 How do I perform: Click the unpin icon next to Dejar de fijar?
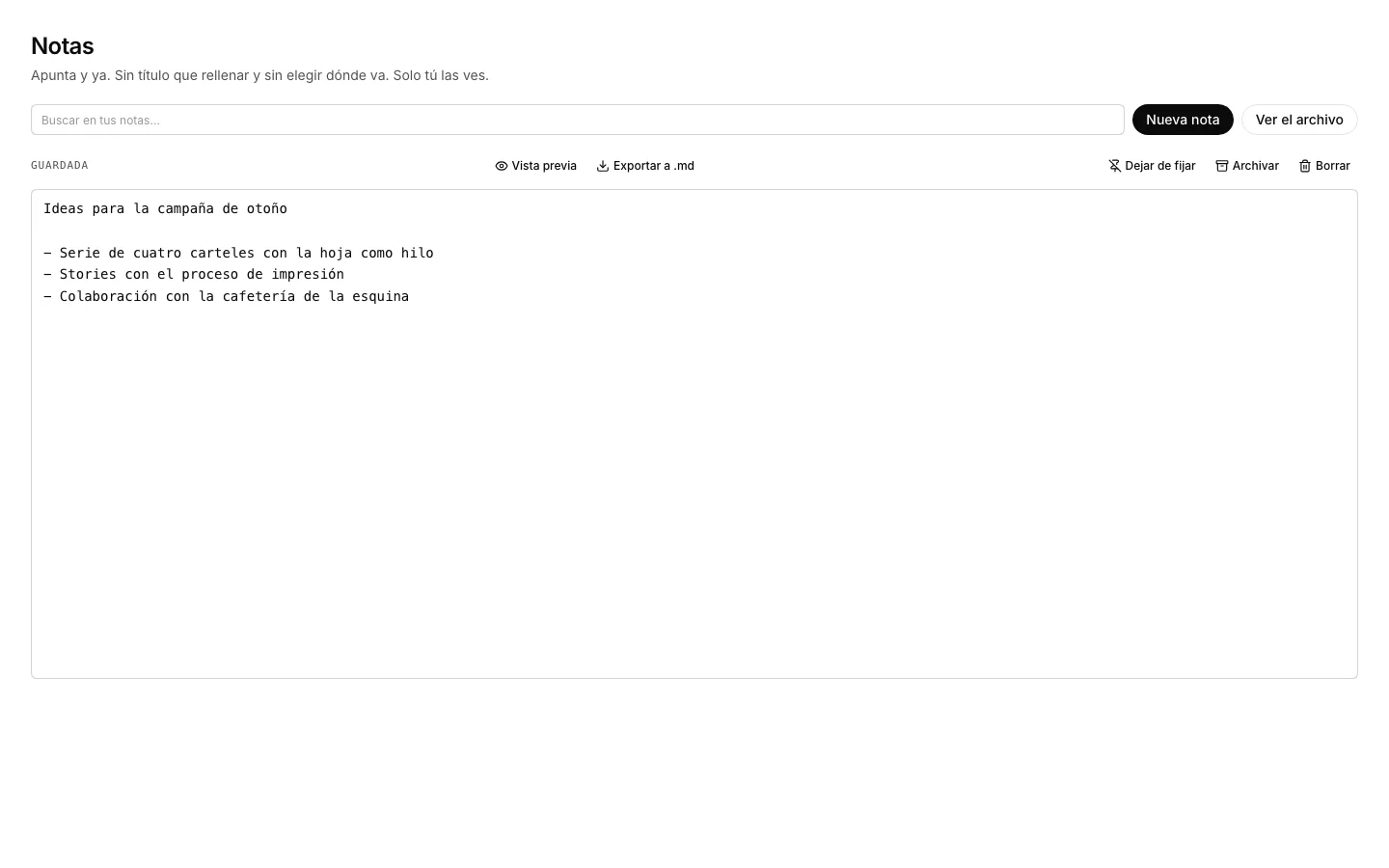[1115, 166]
